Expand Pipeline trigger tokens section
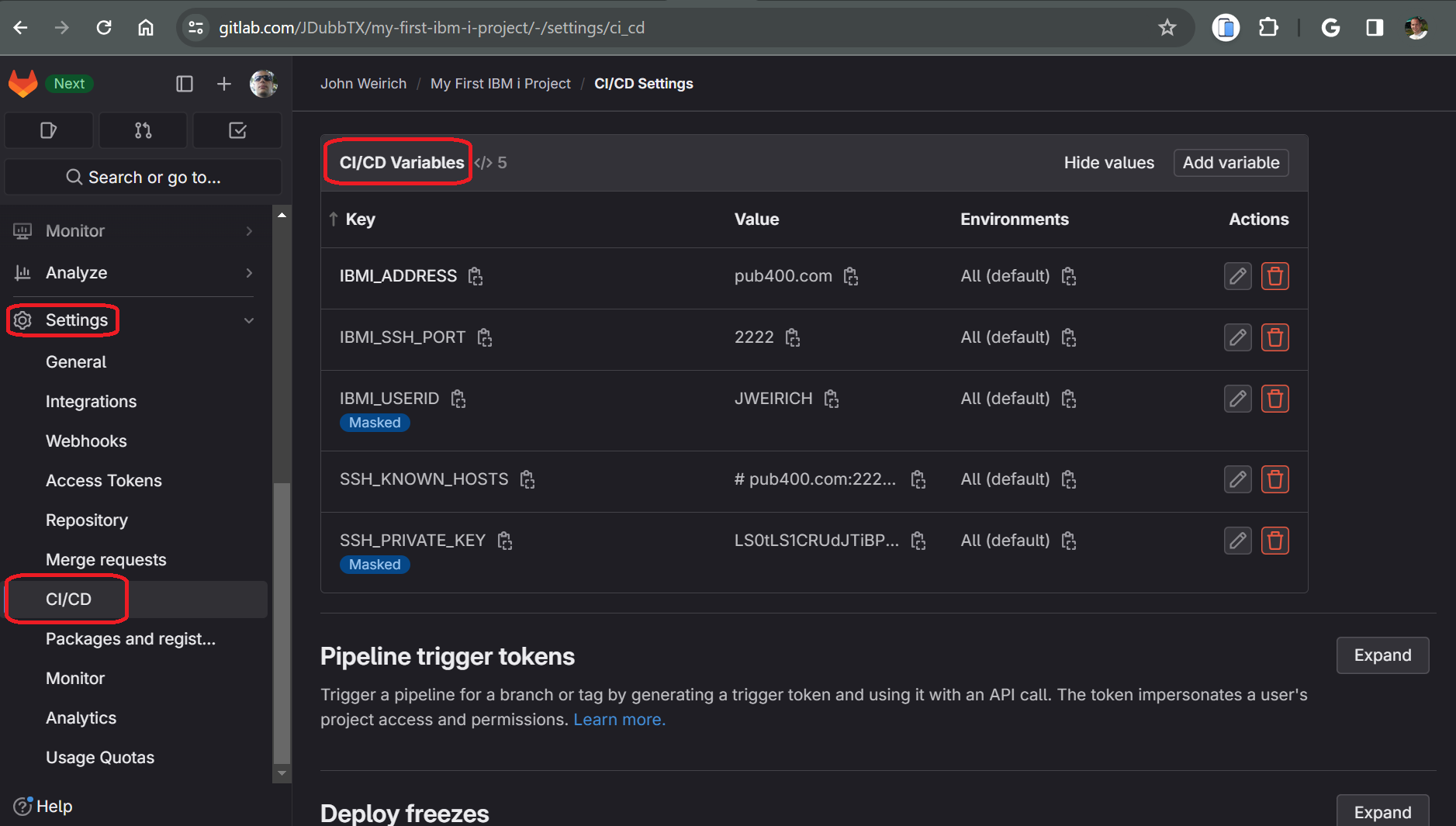 tap(1382, 655)
